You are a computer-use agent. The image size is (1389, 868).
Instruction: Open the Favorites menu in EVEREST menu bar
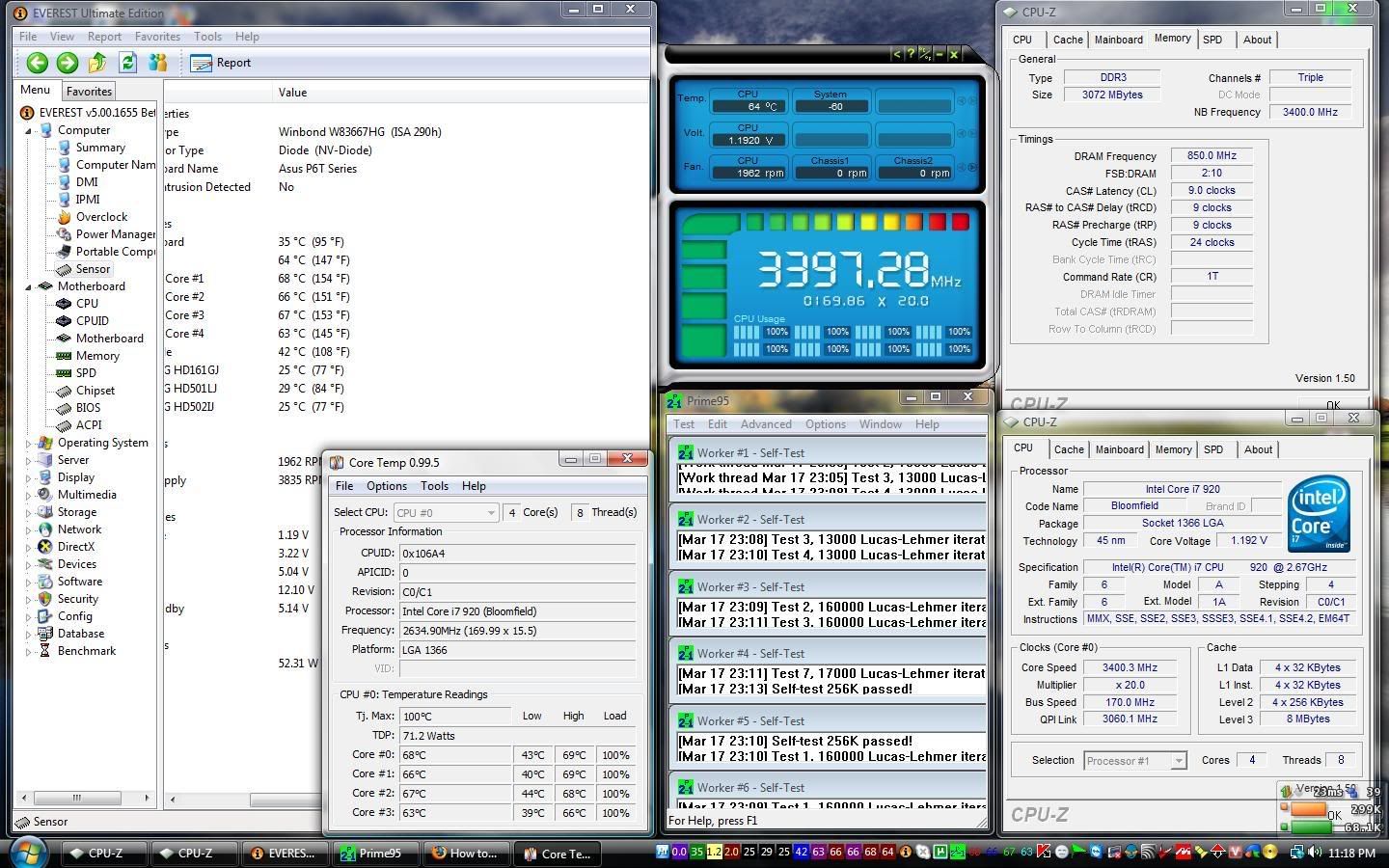157,37
